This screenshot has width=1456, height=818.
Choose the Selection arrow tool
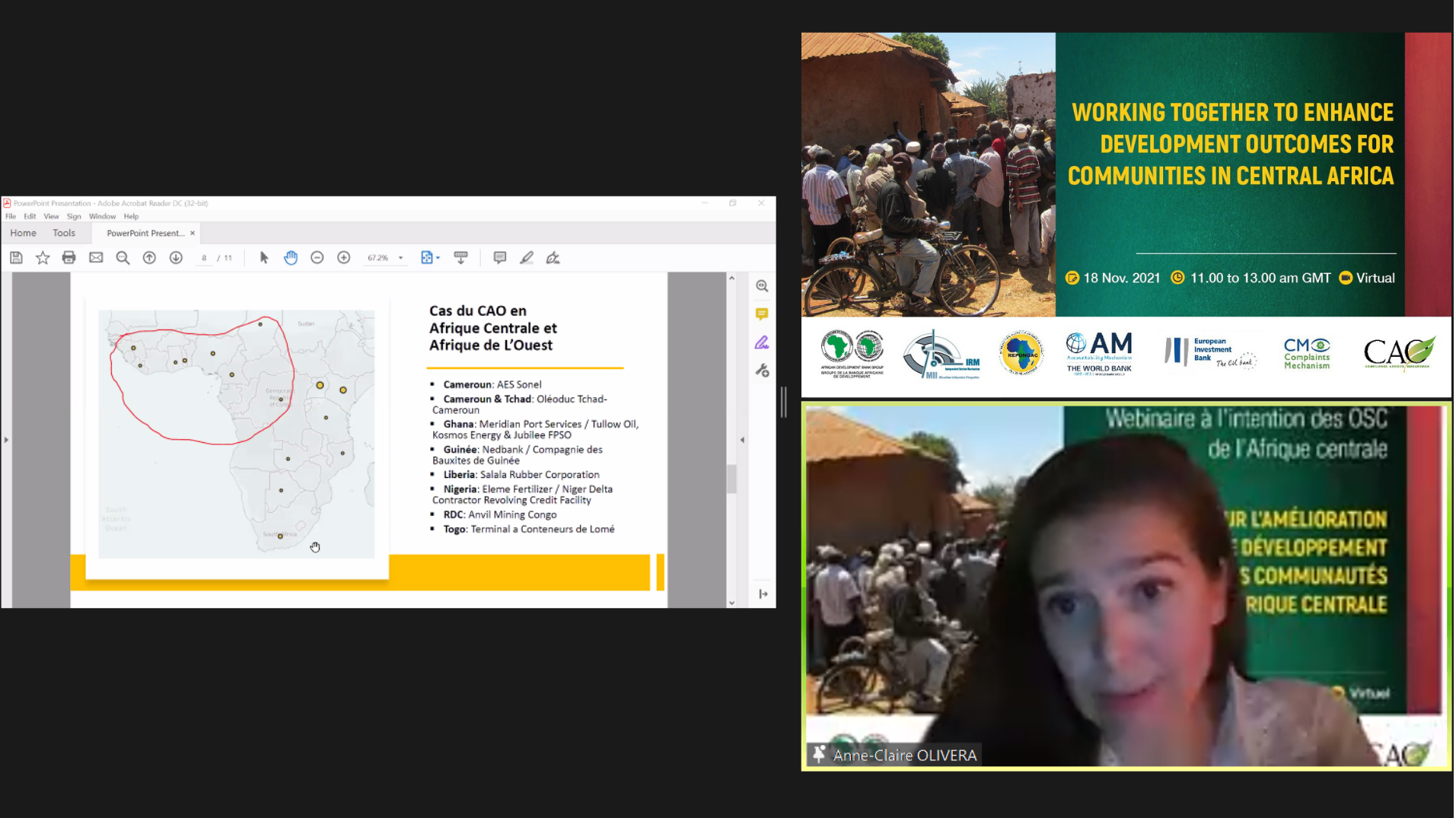click(264, 258)
